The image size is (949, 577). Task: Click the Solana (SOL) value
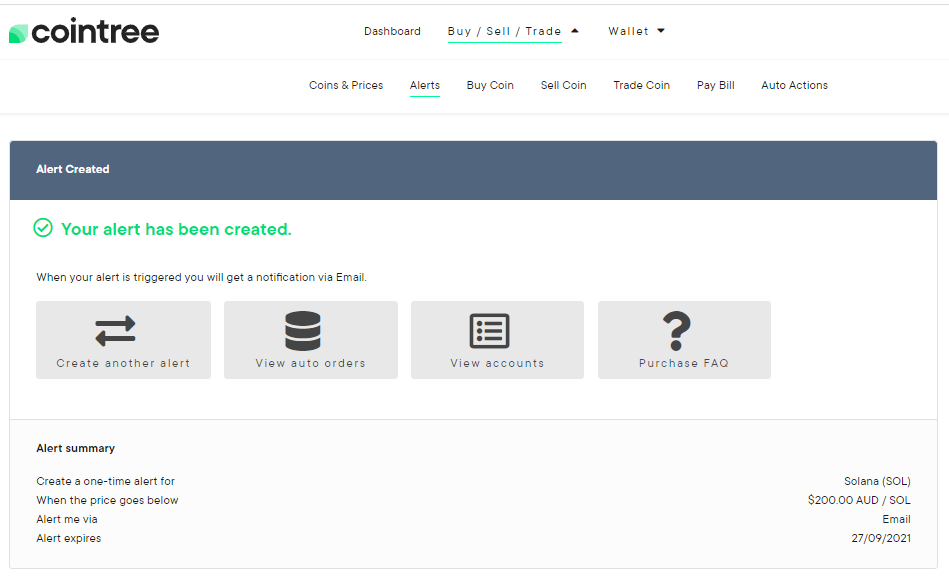click(x=878, y=481)
